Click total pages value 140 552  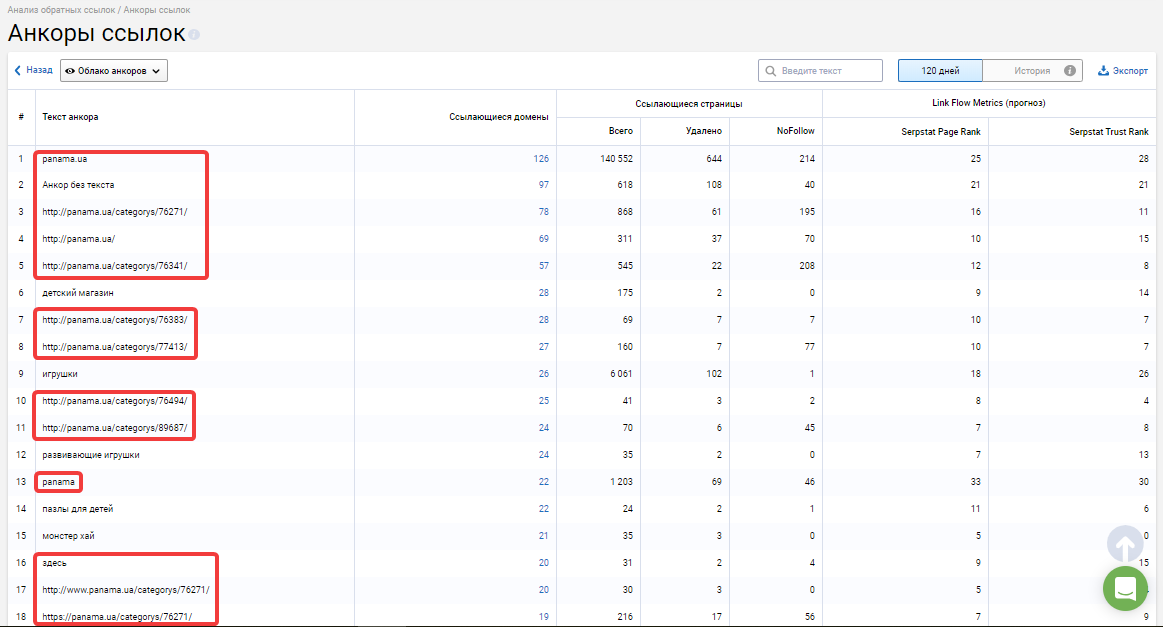pos(616,159)
